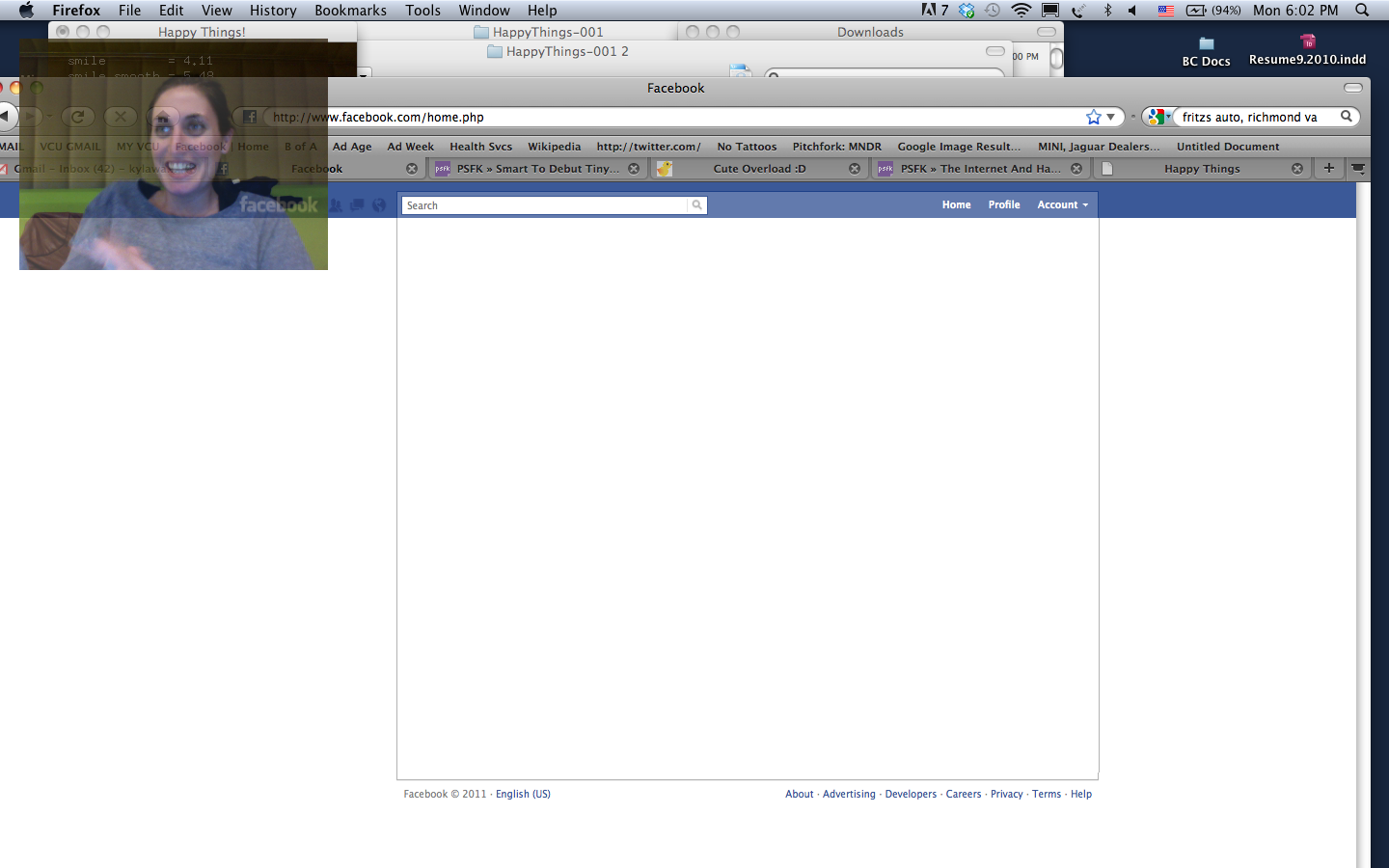The height and width of the screenshot is (868, 1389).
Task: Click Facebook's search magnifier icon
Action: [x=696, y=205]
